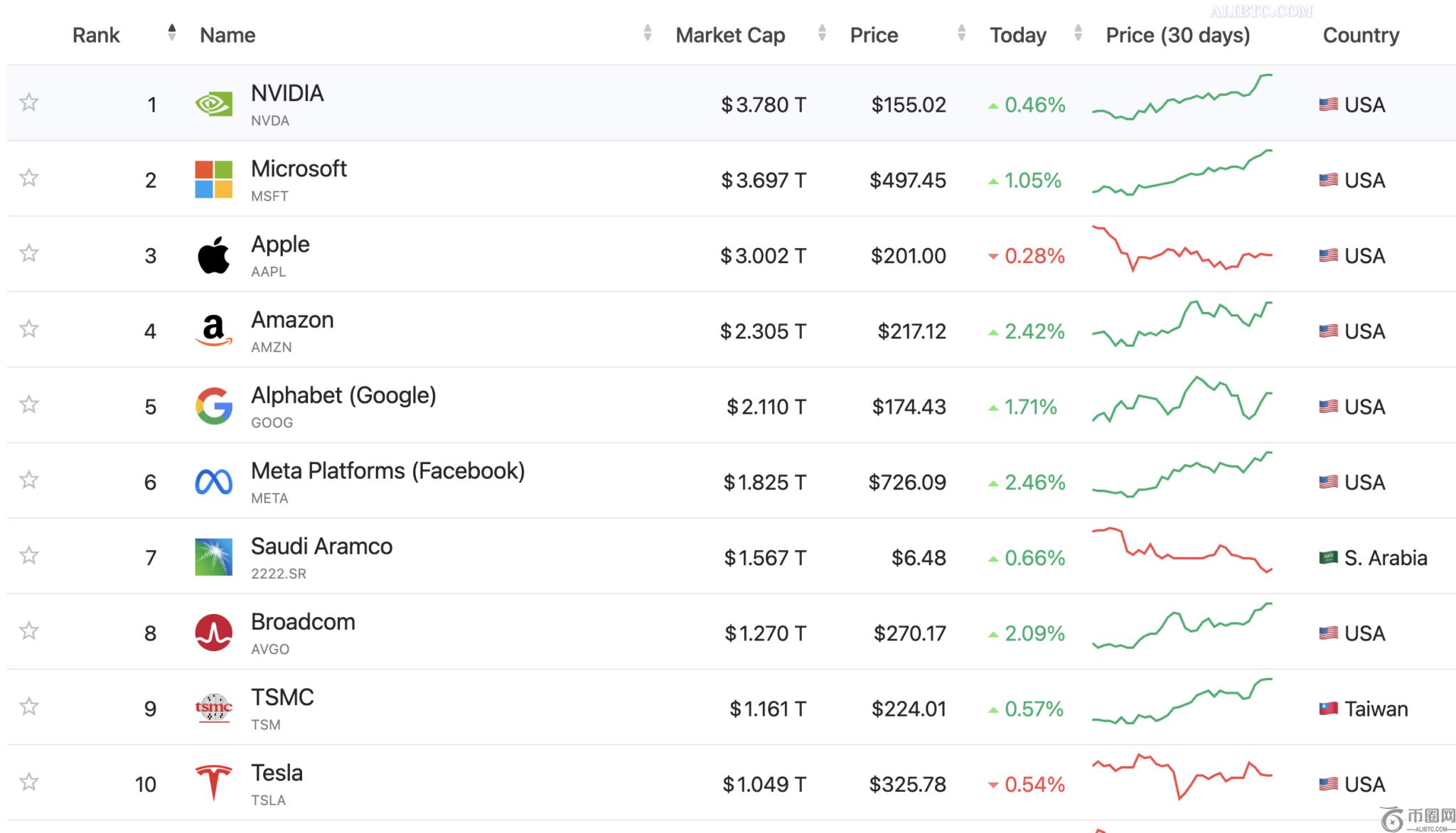Open Broadcom 30-day price chart
1456x833 pixels.
pyautogui.click(x=1182, y=625)
